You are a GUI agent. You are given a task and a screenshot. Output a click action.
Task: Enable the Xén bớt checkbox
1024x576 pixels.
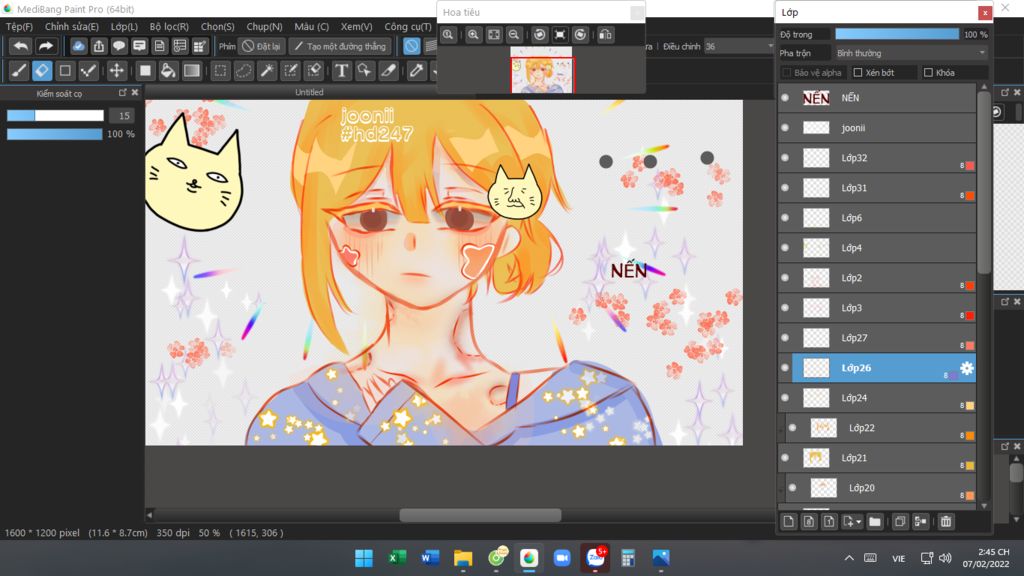pyautogui.click(x=858, y=72)
